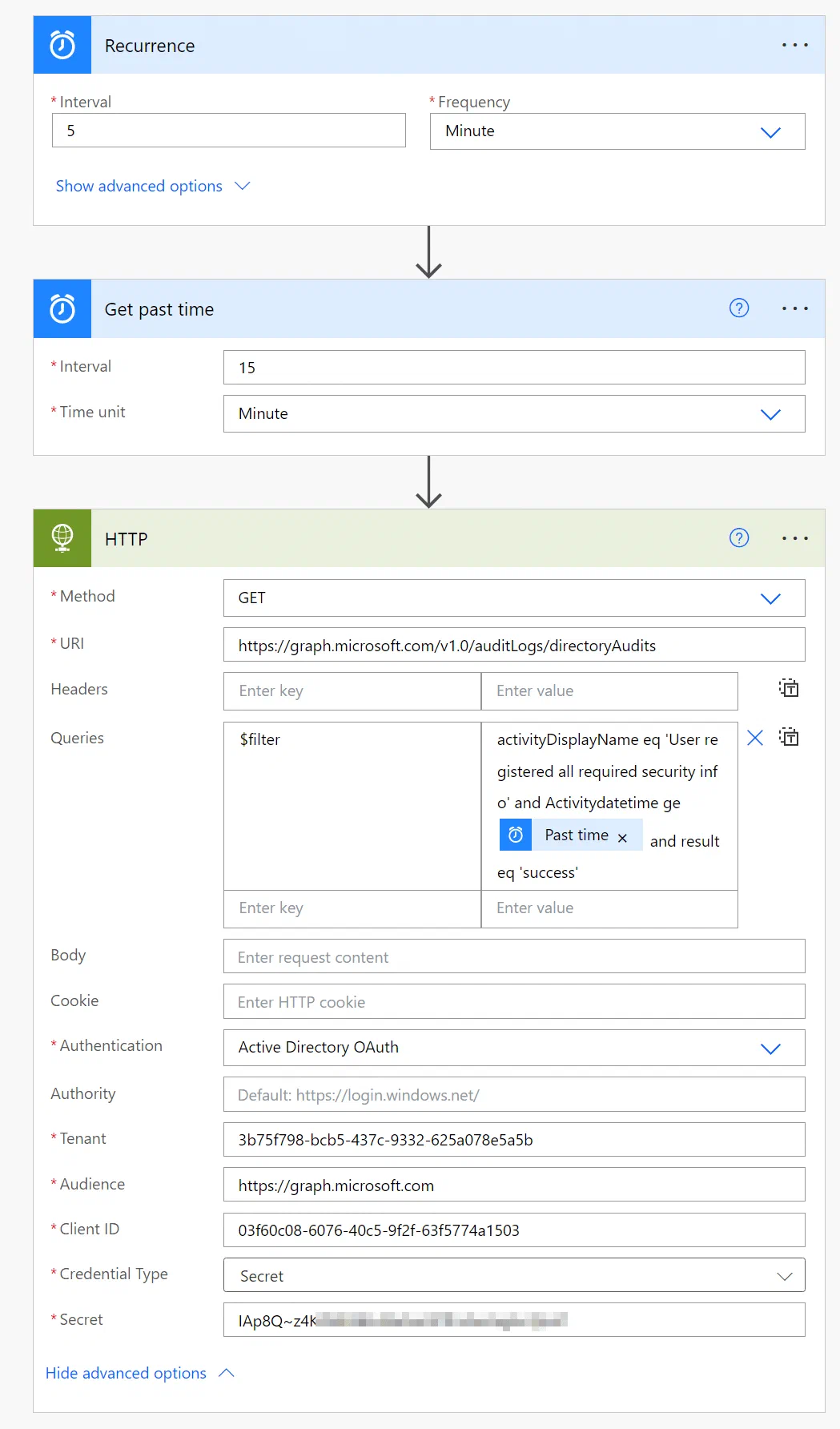Click the $filter query key field

click(x=352, y=806)
